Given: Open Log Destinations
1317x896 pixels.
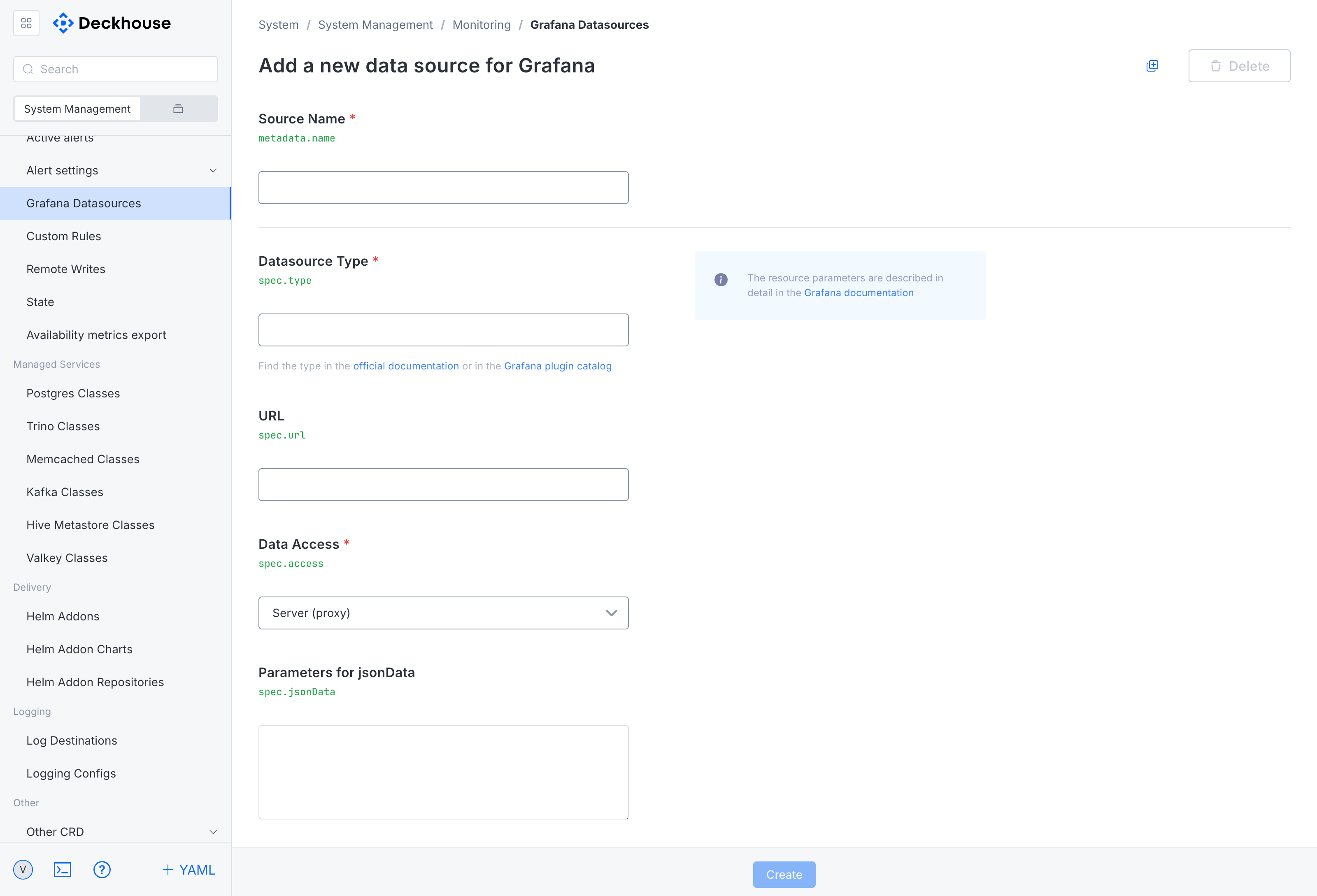Looking at the screenshot, I should (x=116, y=740).
